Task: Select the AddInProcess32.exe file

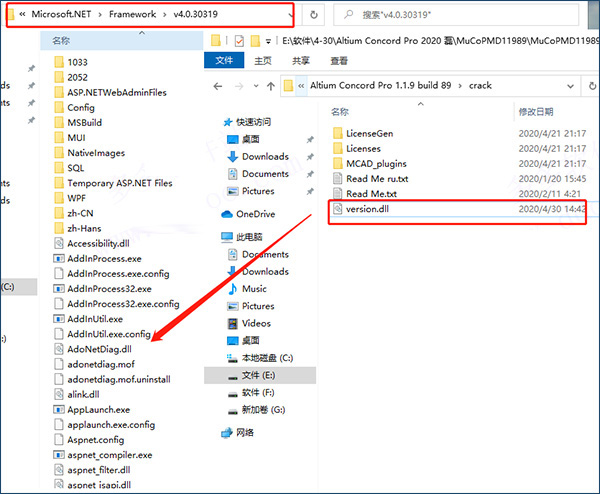Action: (x=103, y=289)
